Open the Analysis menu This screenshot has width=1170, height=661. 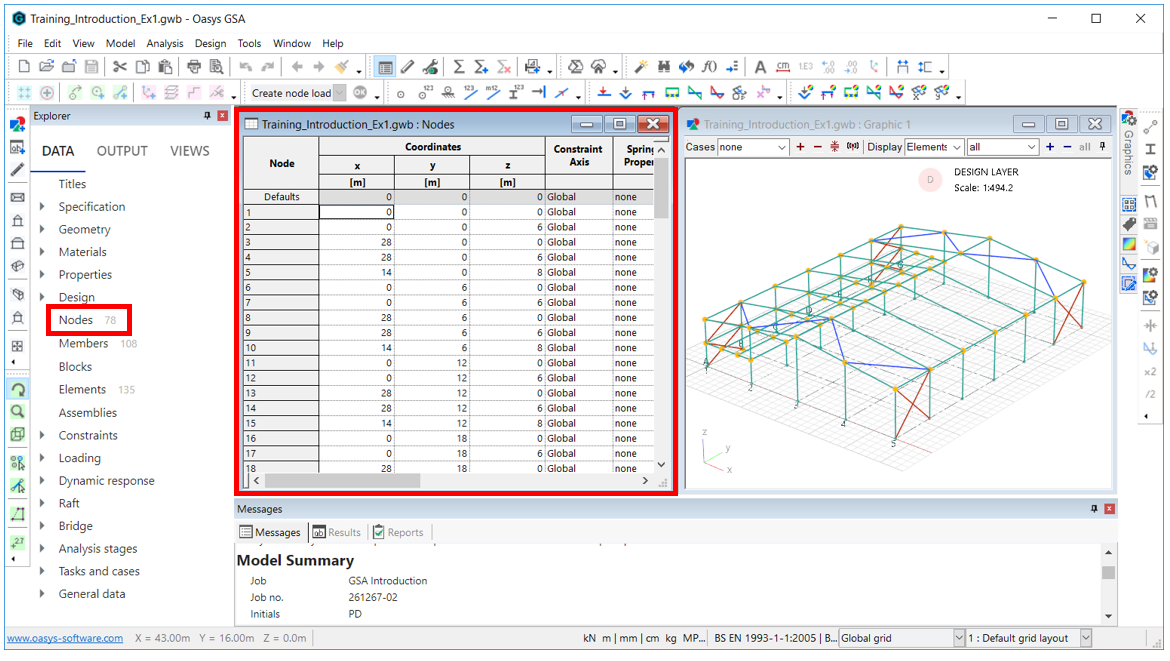click(x=165, y=43)
